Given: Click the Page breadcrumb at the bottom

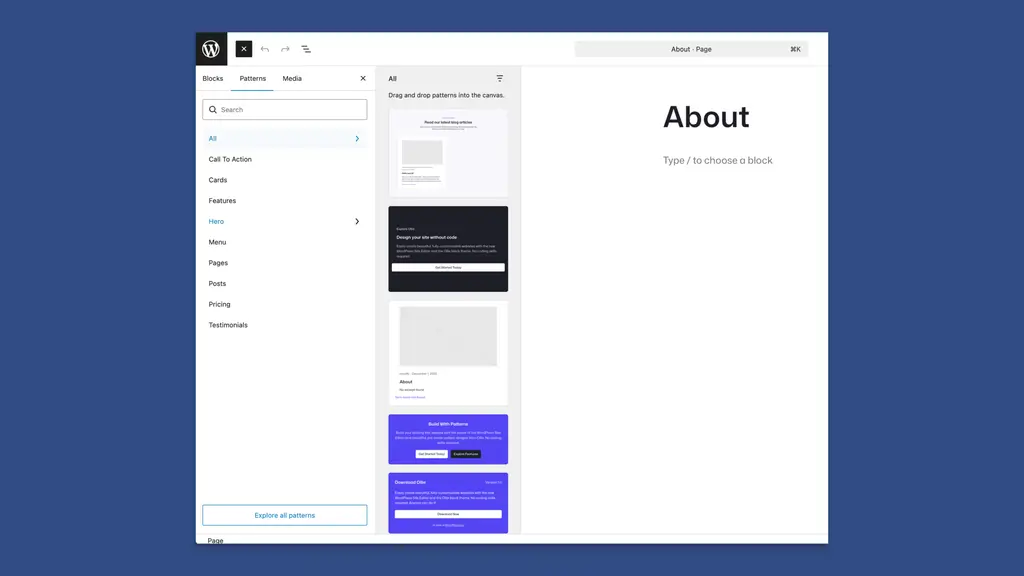Looking at the screenshot, I should [216, 540].
